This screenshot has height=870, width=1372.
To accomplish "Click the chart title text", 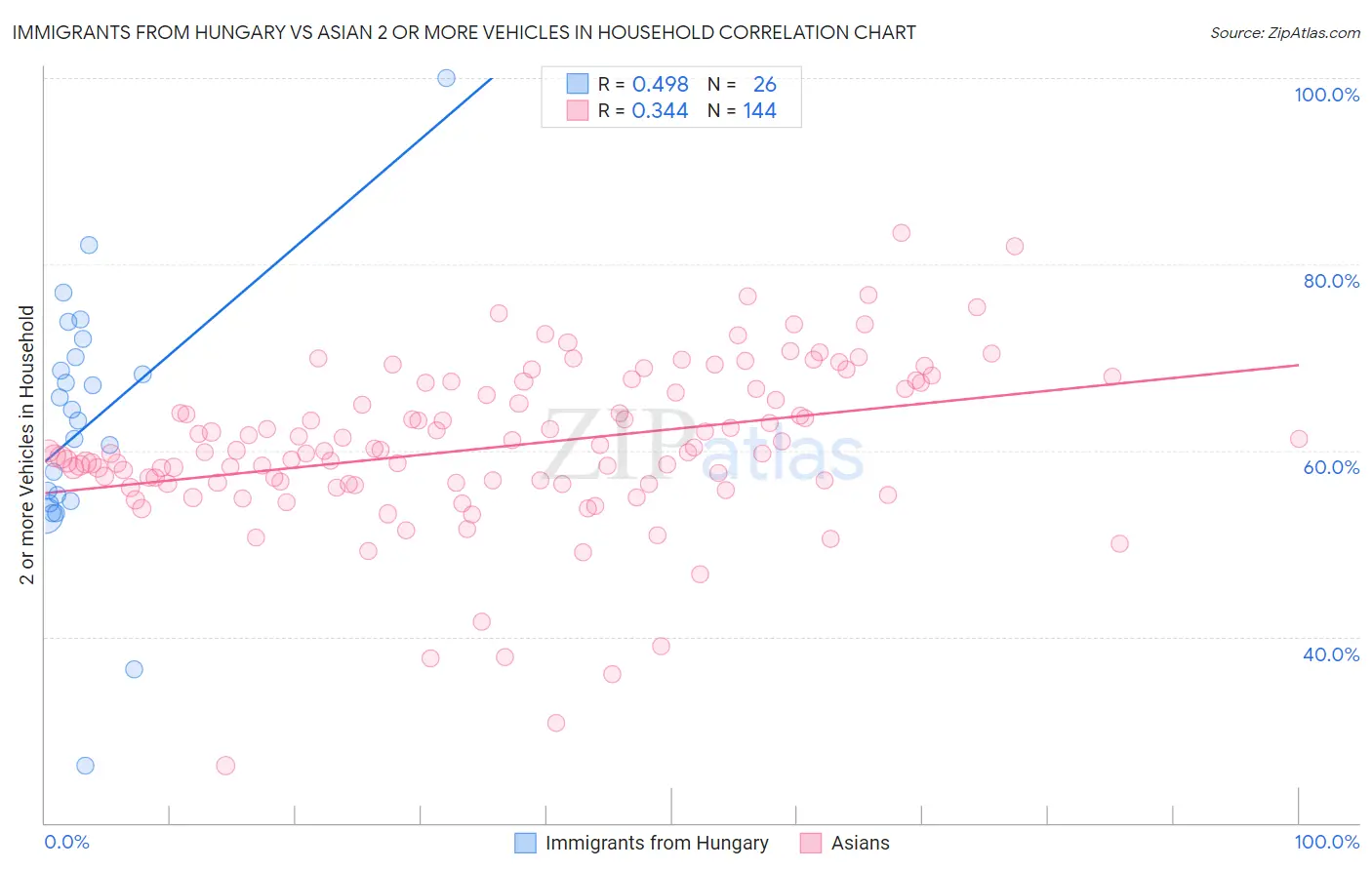I will [464, 32].
